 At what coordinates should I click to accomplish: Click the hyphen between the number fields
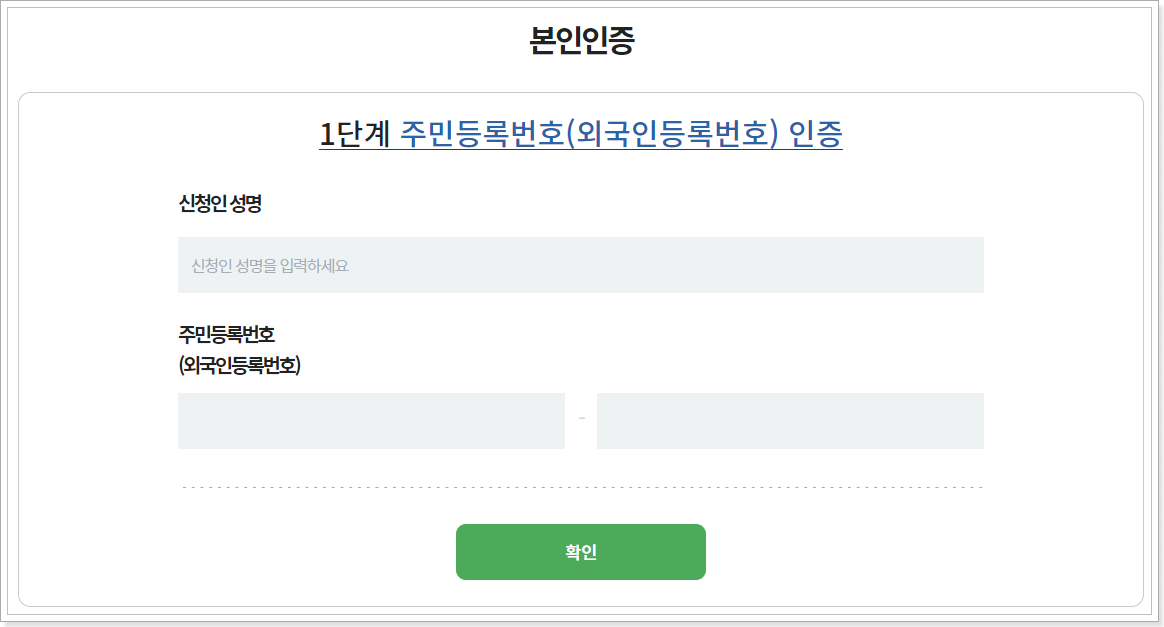point(583,420)
